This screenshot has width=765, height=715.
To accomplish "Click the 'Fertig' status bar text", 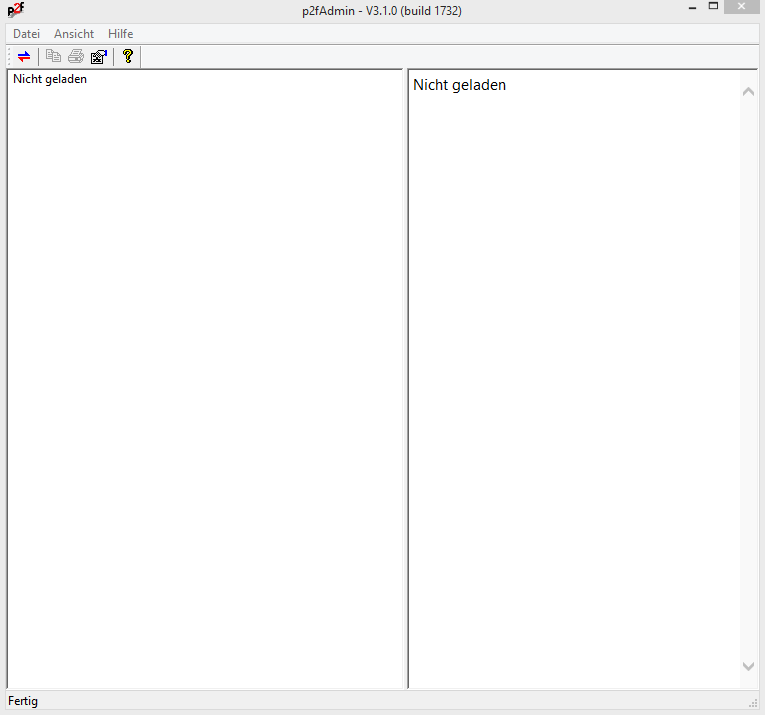I will (x=23, y=701).
